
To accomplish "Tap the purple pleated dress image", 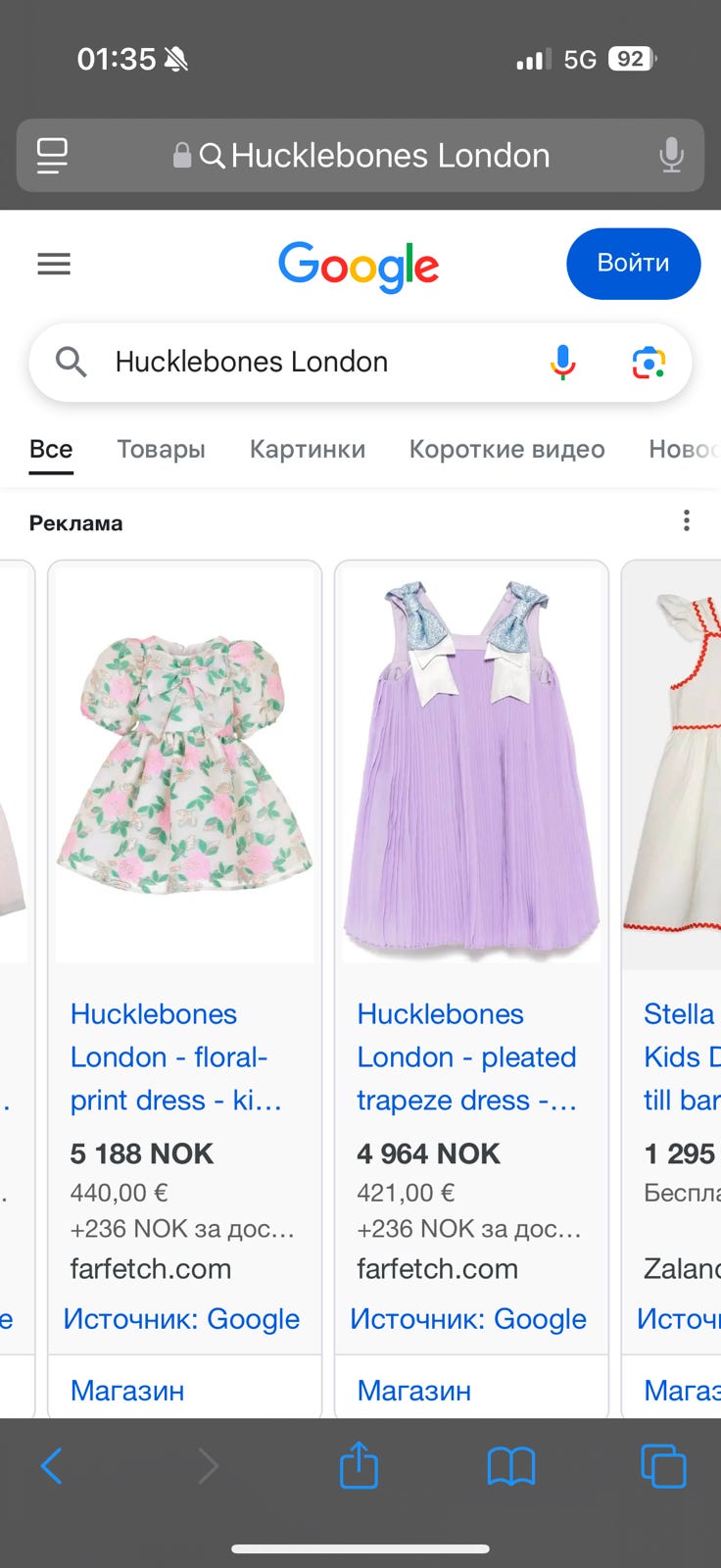I will point(471,764).
